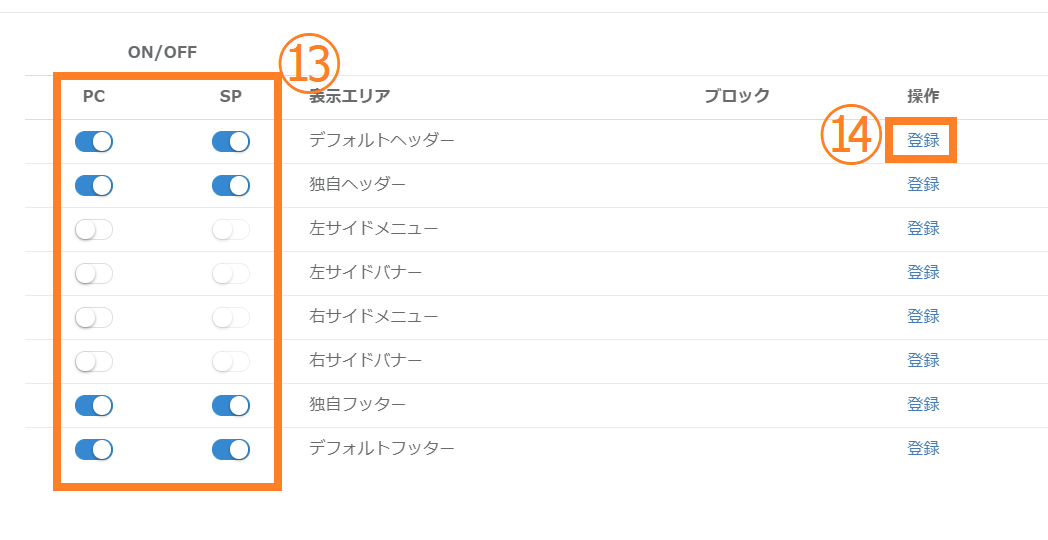The width and height of the screenshot is (1048, 540).
Task: Turn off SP toggle for 独自フッター
Action: point(231,406)
